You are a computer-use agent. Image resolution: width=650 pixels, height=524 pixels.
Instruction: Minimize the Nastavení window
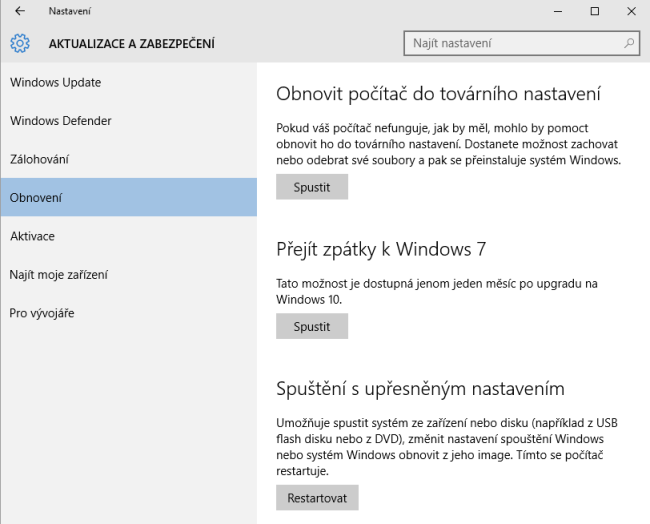[558, 11]
